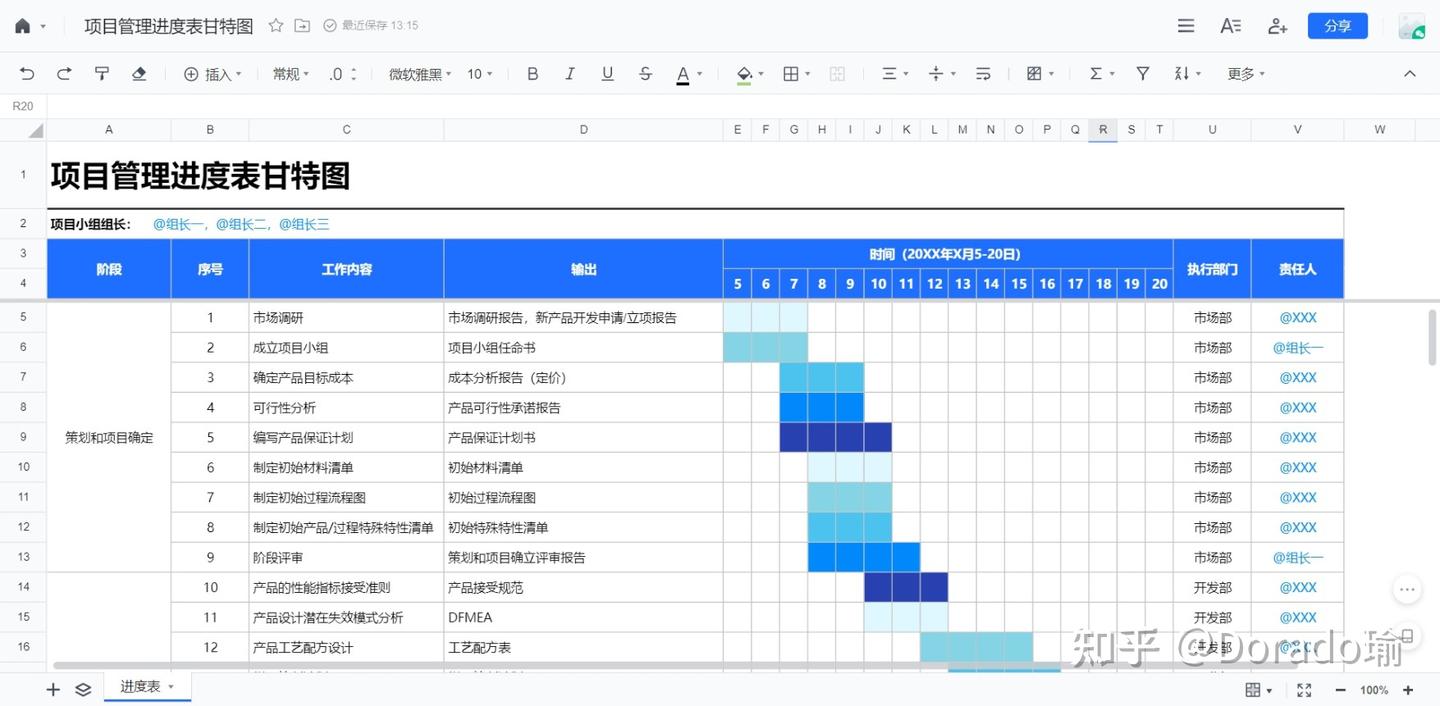Screen dimensions: 1440x706
Task: Open the font size 10 dropdown
Action: pos(480,74)
